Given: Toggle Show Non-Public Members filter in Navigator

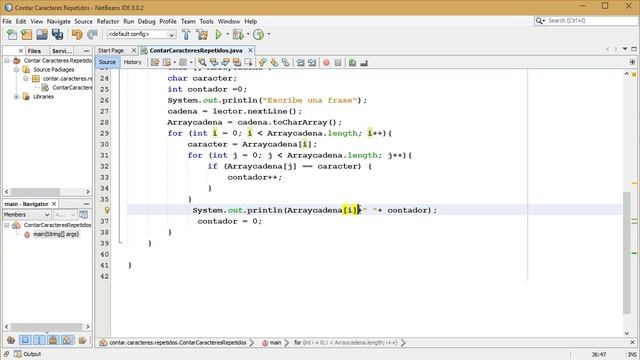Looking at the screenshot, I should click(x=53, y=340).
